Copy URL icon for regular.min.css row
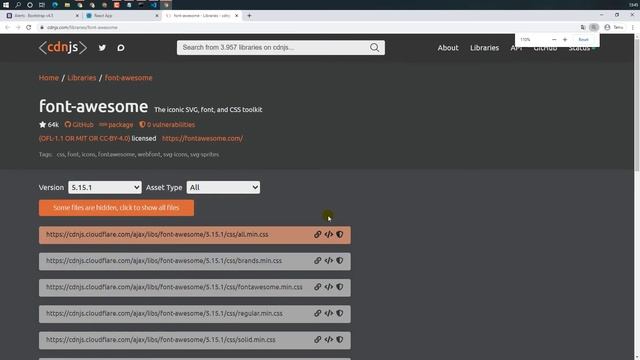 point(318,313)
